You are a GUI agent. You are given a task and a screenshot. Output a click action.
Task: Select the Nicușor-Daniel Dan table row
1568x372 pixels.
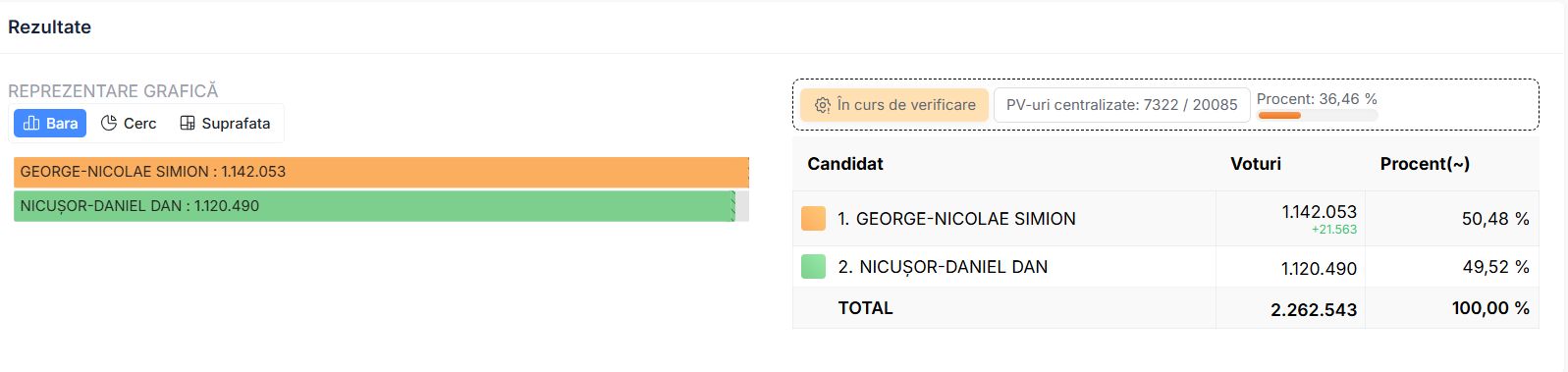pos(1165,266)
